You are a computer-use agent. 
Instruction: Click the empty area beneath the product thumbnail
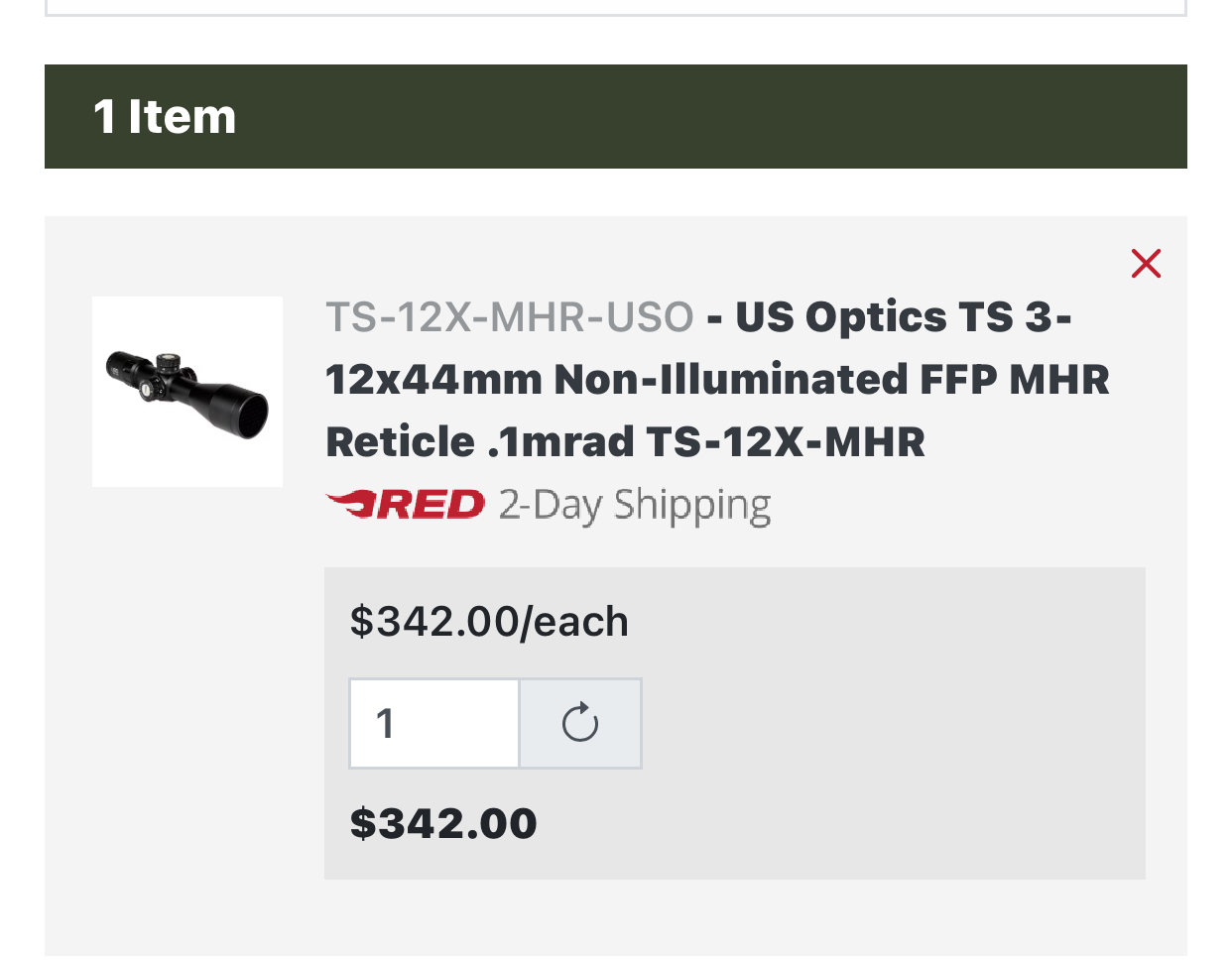187,714
